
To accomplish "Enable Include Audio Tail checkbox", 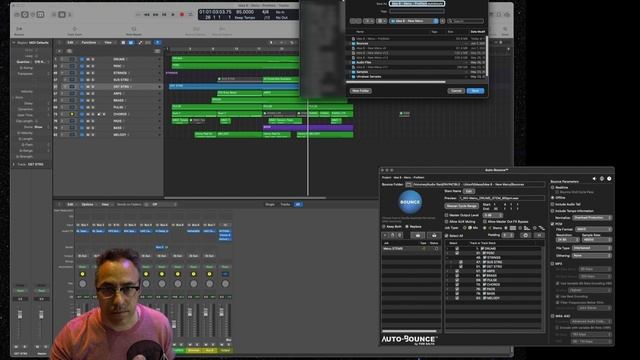I will 553,204.
